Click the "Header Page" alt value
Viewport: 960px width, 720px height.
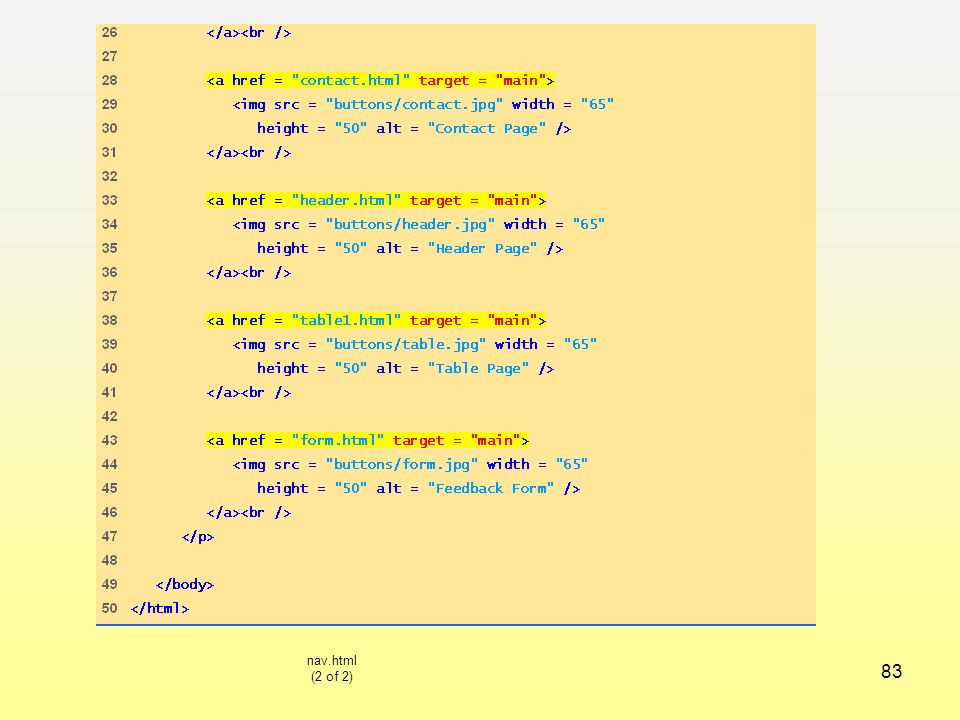pyautogui.click(x=482, y=249)
